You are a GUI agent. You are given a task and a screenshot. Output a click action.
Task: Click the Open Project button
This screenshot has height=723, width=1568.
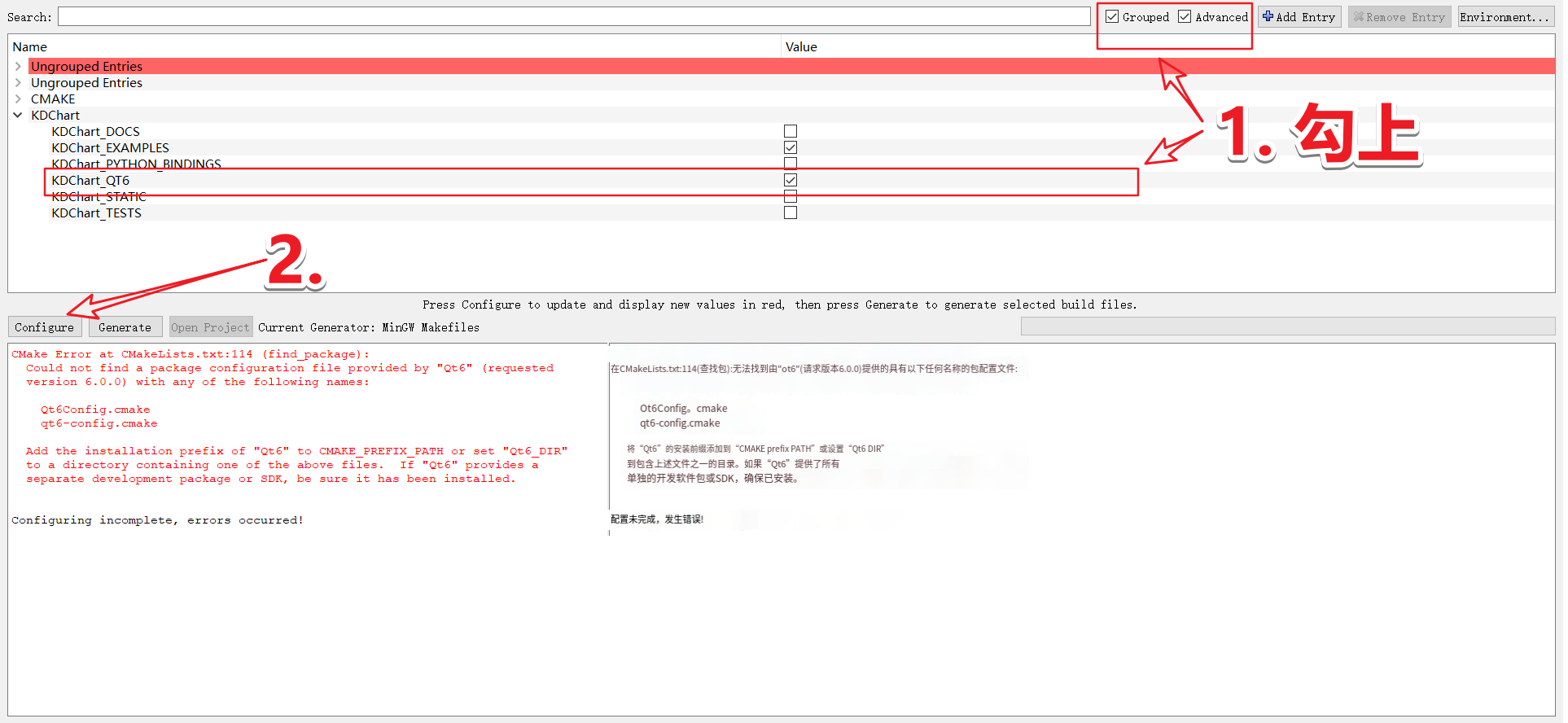pos(211,326)
